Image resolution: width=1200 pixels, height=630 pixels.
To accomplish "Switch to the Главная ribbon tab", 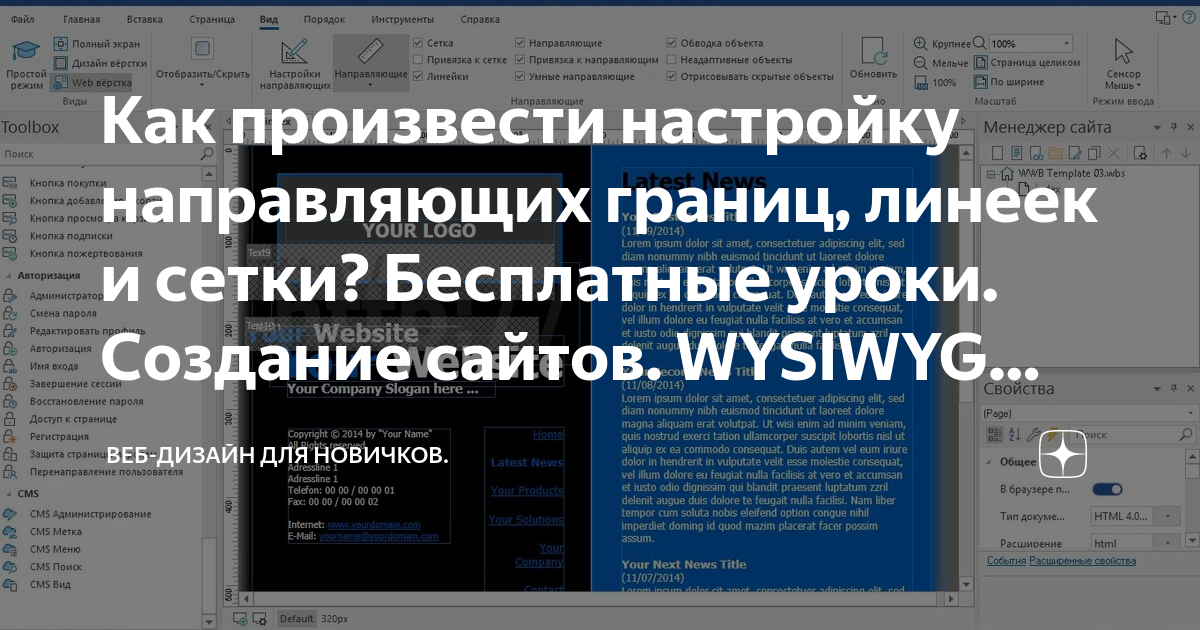I will pyautogui.click(x=82, y=19).
